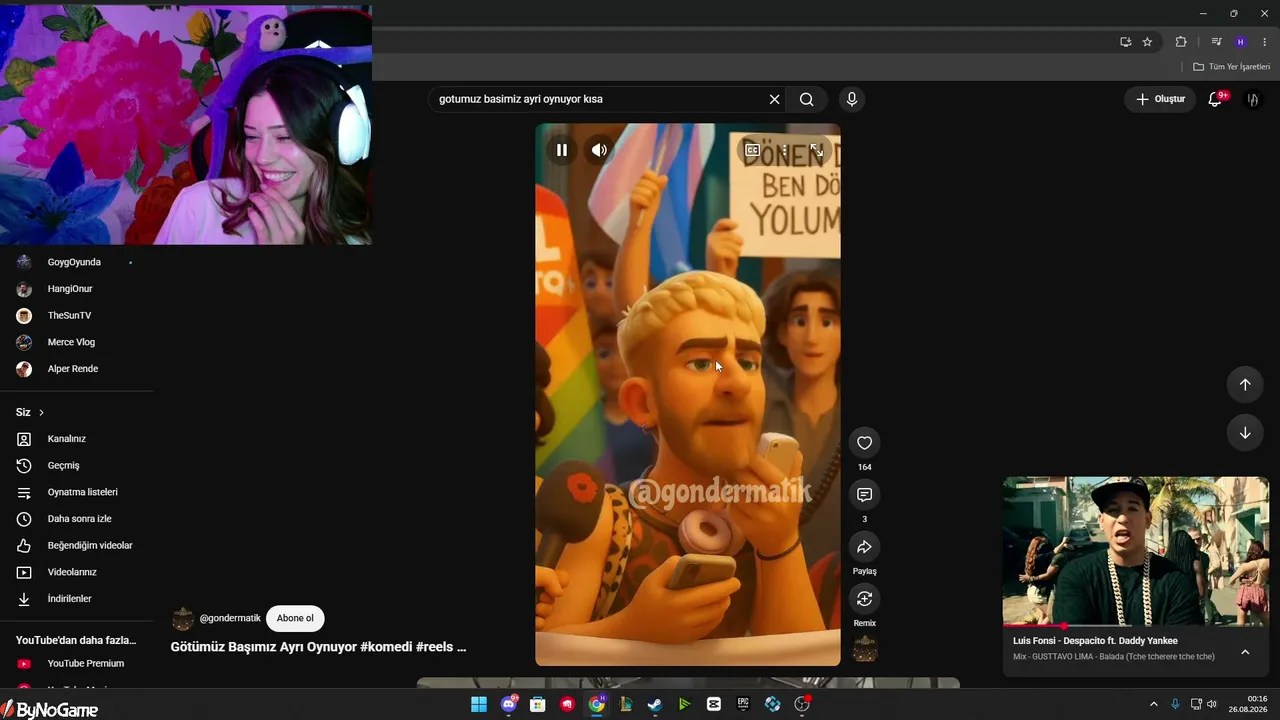Open the Remix options icon
This screenshot has width=1280, height=720.
tap(865, 599)
